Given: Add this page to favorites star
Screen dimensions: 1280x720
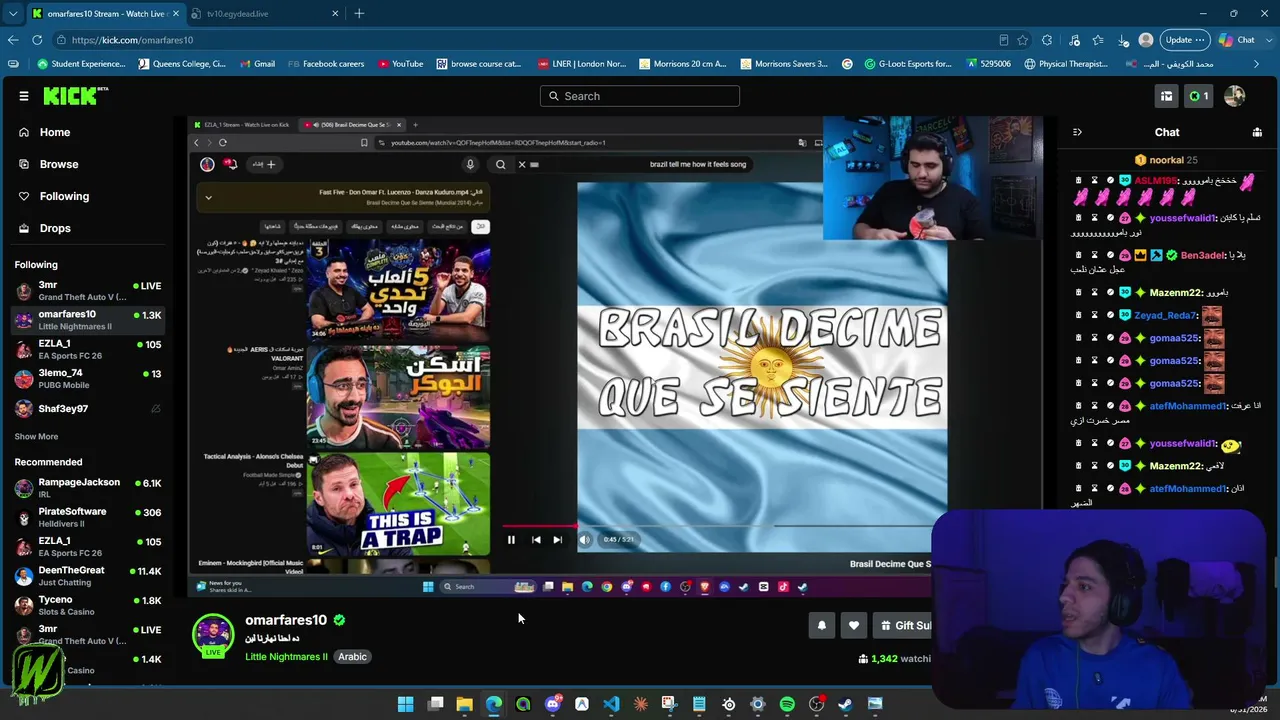Looking at the screenshot, I should tap(1023, 40).
